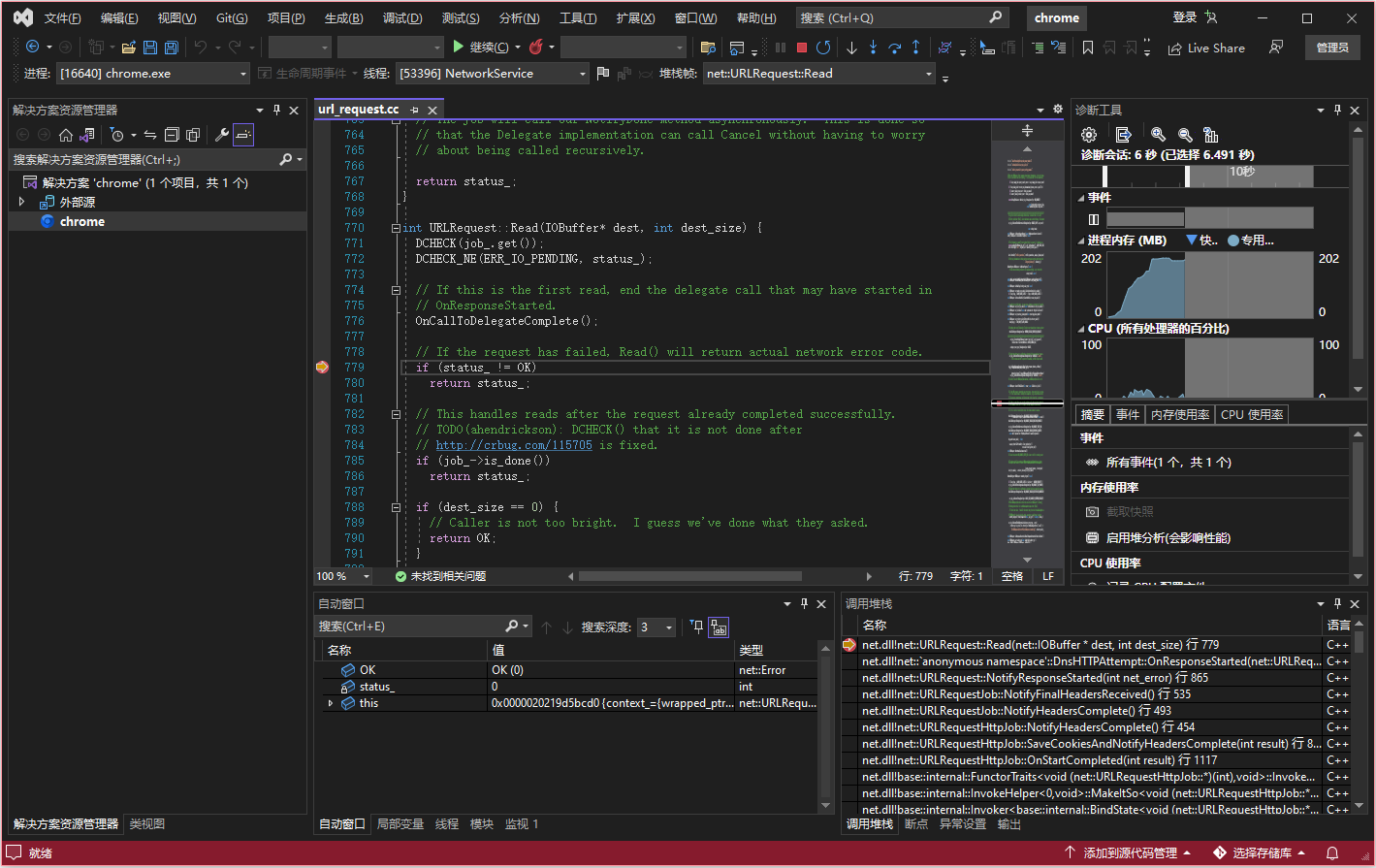Click the Diagnostic Tools zoom in magnifier
This screenshot has width=1376, height=868.
(x=1158, y=135)
